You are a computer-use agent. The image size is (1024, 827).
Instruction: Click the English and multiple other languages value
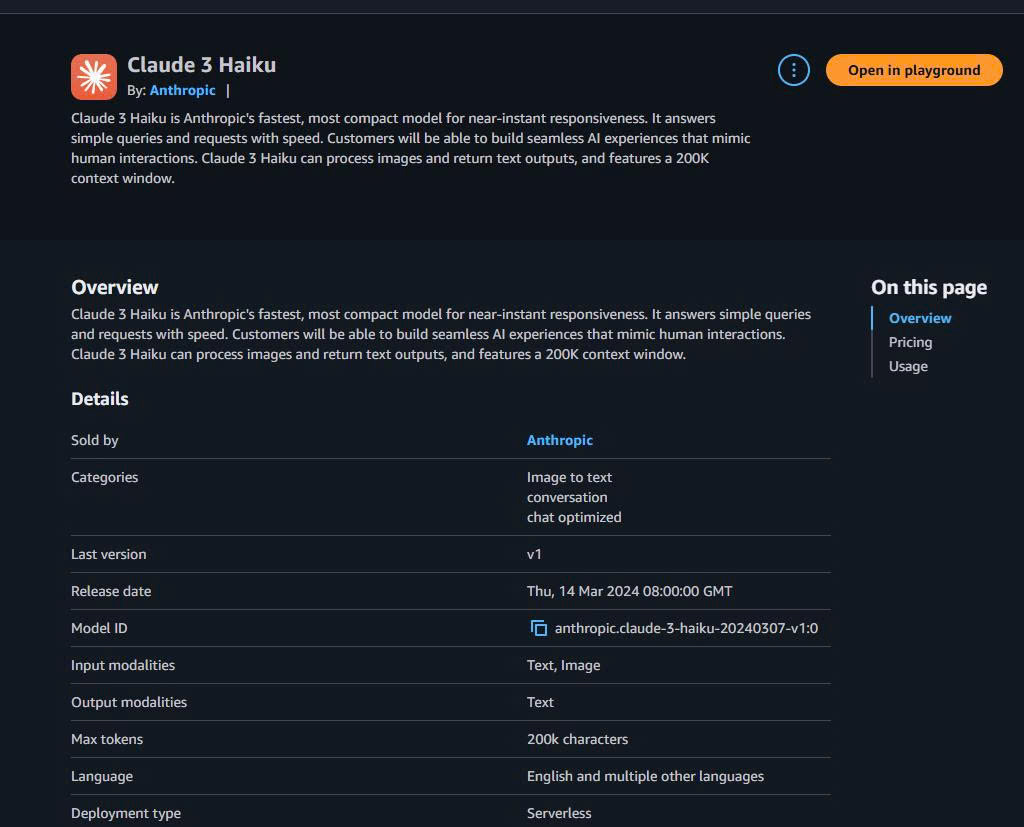[645, 776]
